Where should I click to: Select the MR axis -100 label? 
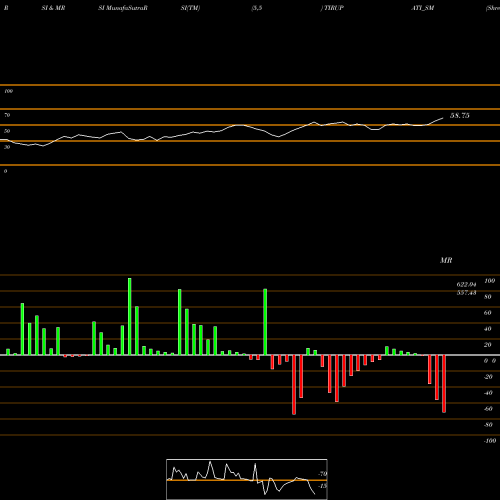(x=490, y=441)
